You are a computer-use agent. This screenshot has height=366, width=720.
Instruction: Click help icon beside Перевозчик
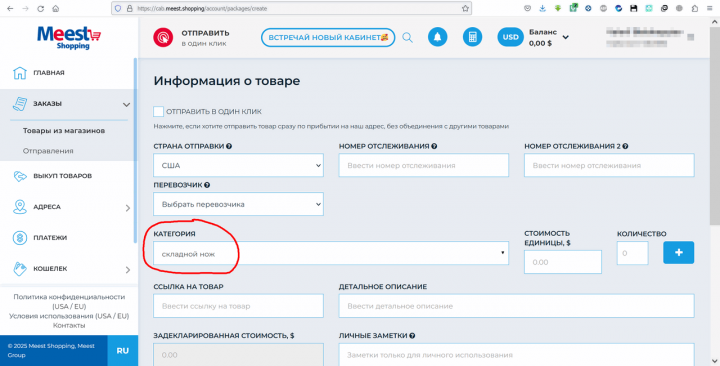(x=207, y=185)
